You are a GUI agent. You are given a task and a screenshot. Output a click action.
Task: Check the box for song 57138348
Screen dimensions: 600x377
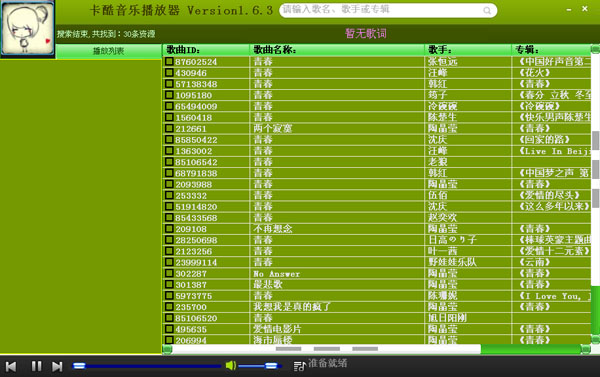(169, 83)
